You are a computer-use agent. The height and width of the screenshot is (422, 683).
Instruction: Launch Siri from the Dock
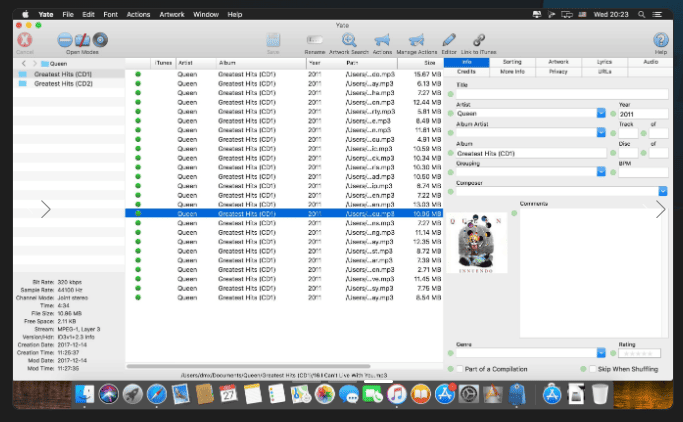[108, 395]
